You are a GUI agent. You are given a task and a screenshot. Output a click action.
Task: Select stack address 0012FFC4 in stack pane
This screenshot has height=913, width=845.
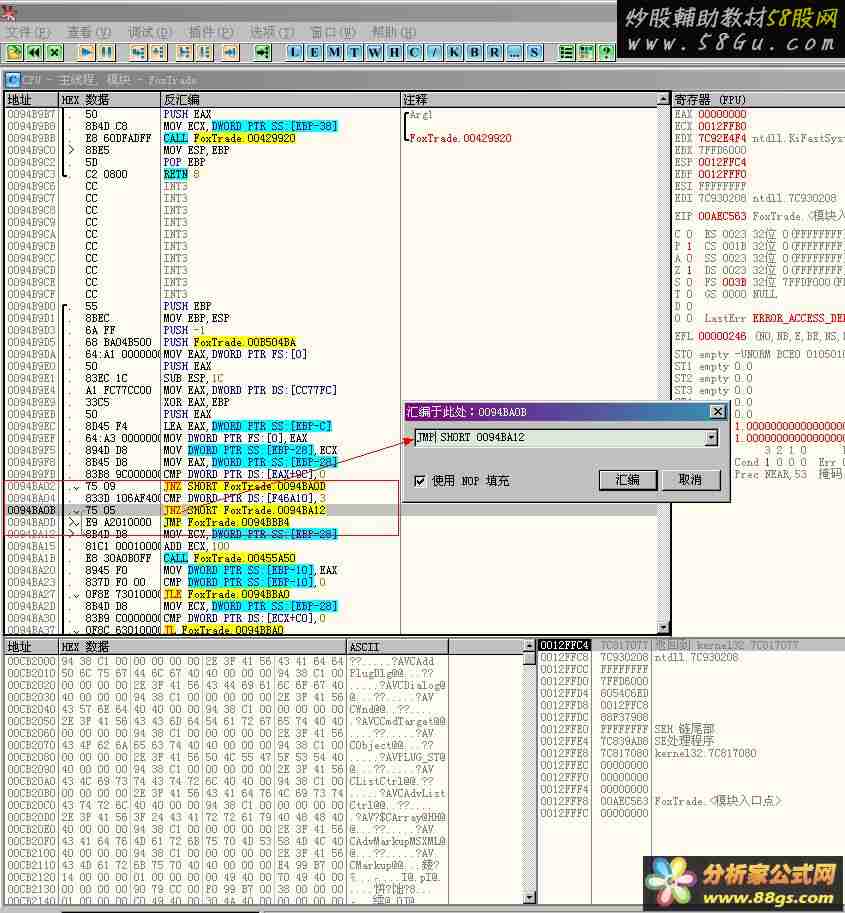coord(564,645)
